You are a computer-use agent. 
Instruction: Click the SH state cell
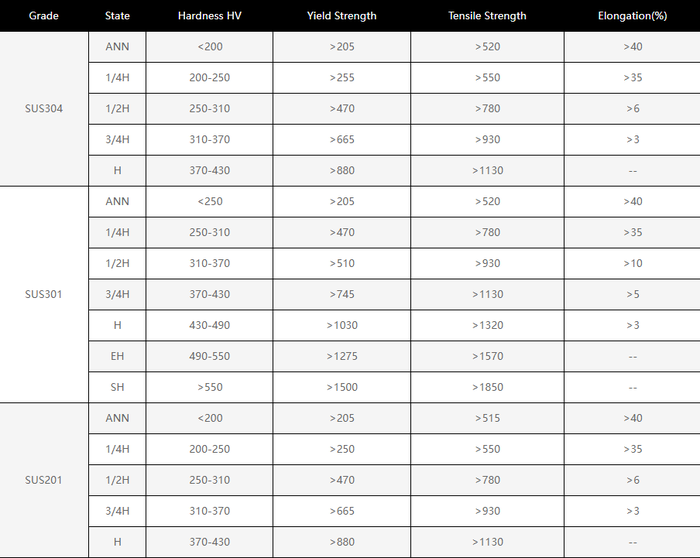pos(117,387)
